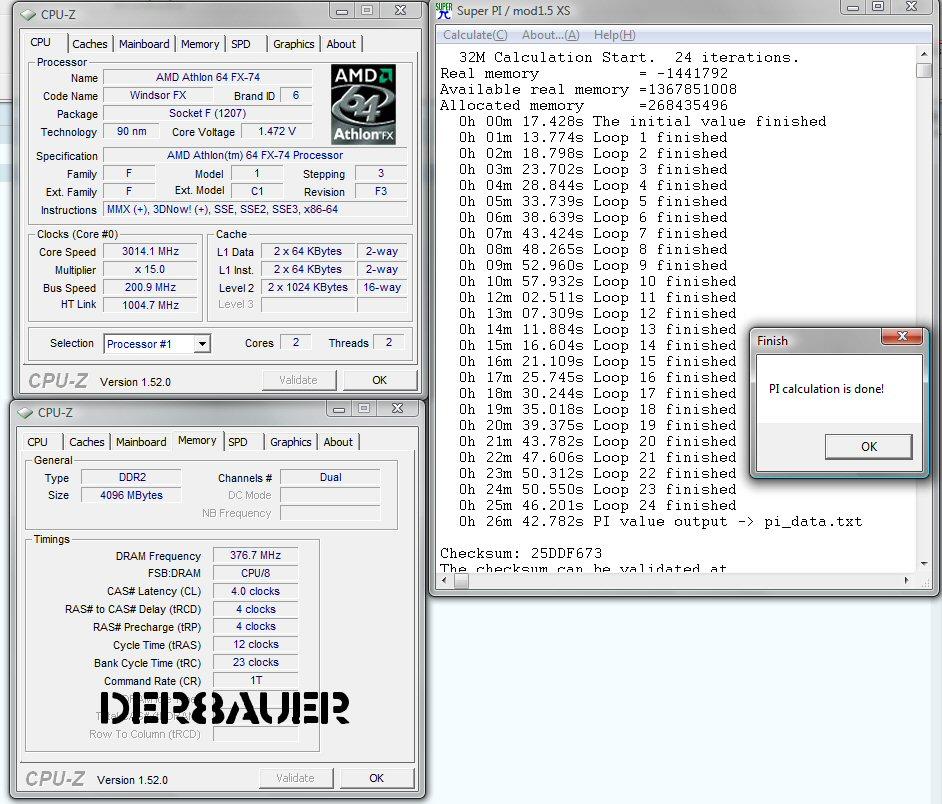This screenshot has height=804, width=942.
Task: Click the Specification field AMD Athlon(tm) 64 FX-74 Processor
Action: click(255, 155)
